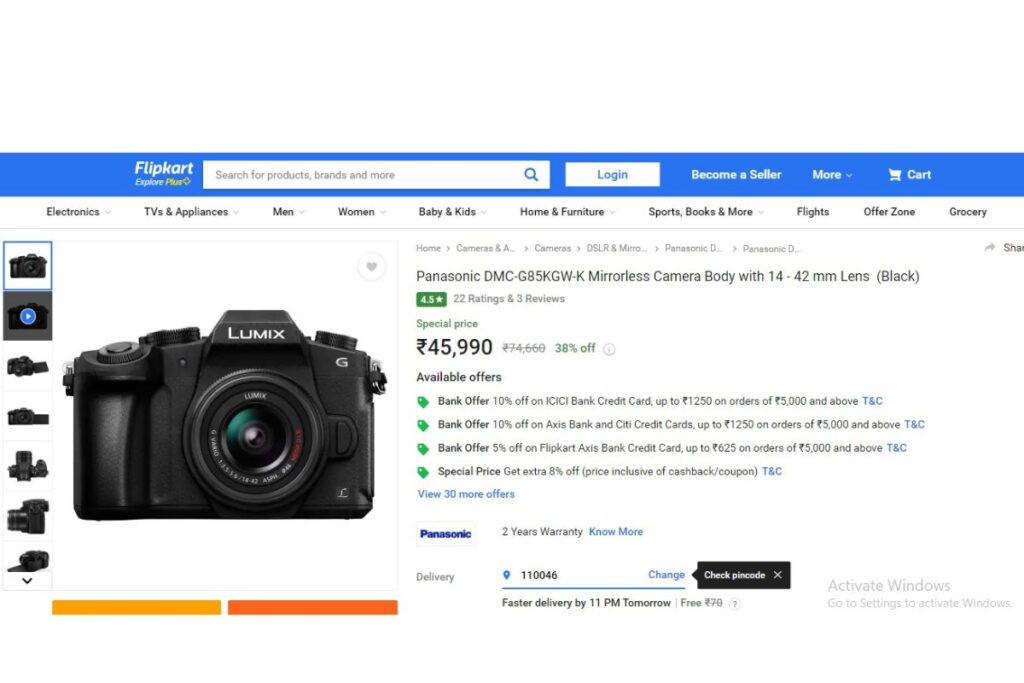Click the ₹45,990 price text
The height and width of the screenshot is (683, 1024).
455,347
